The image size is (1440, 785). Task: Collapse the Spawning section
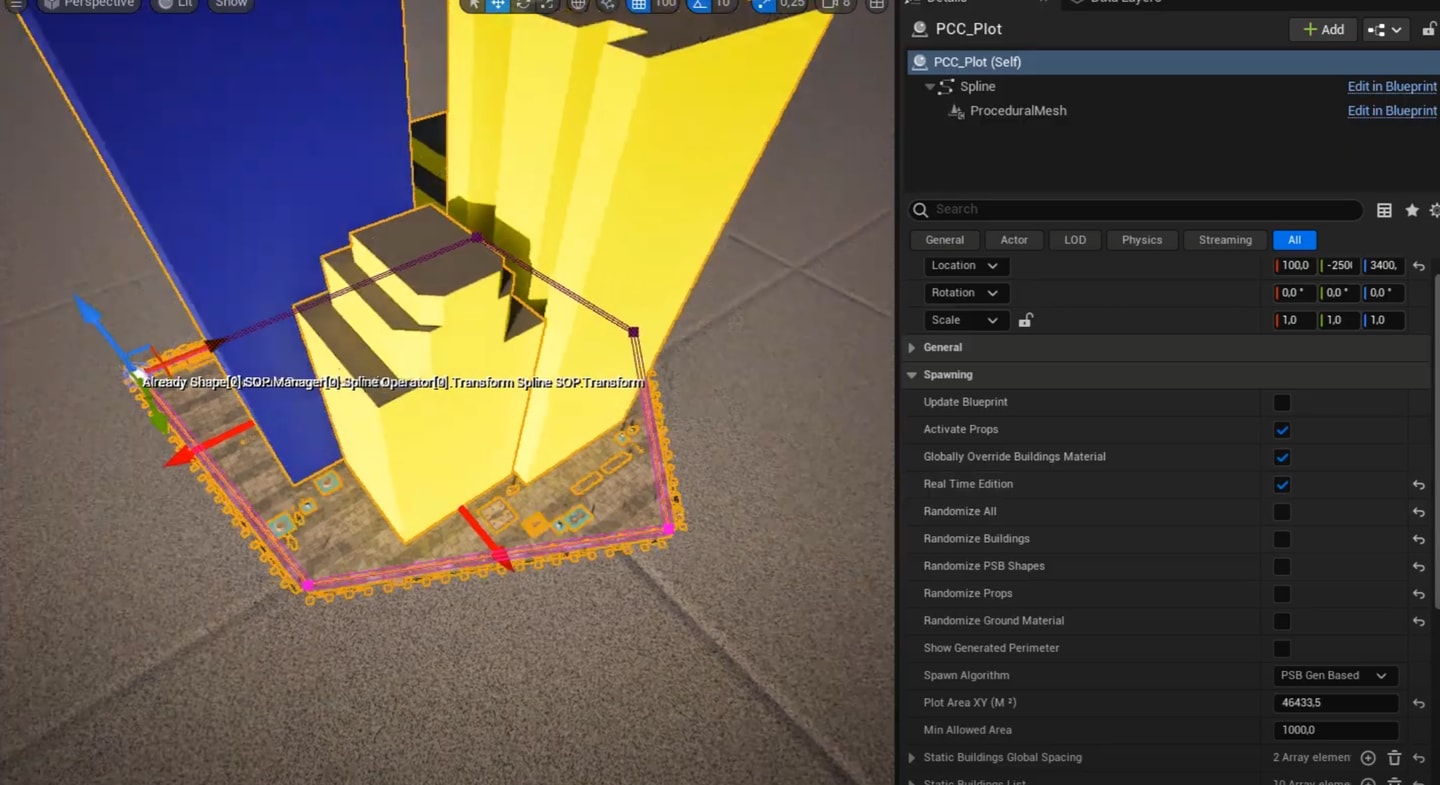tap(912, 375)
